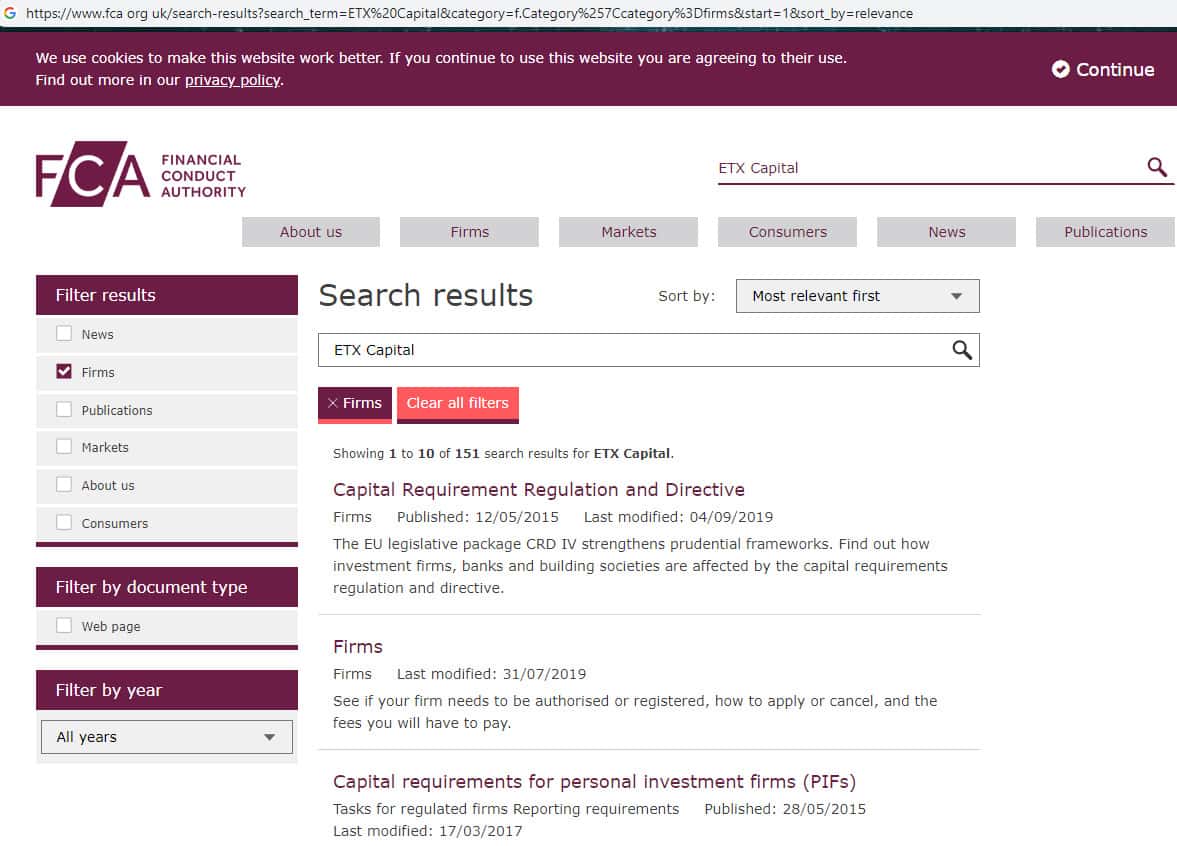Remove the Firms filter tag
Image resolution: width=1177 pixels, height=846 pixels.
354,404
